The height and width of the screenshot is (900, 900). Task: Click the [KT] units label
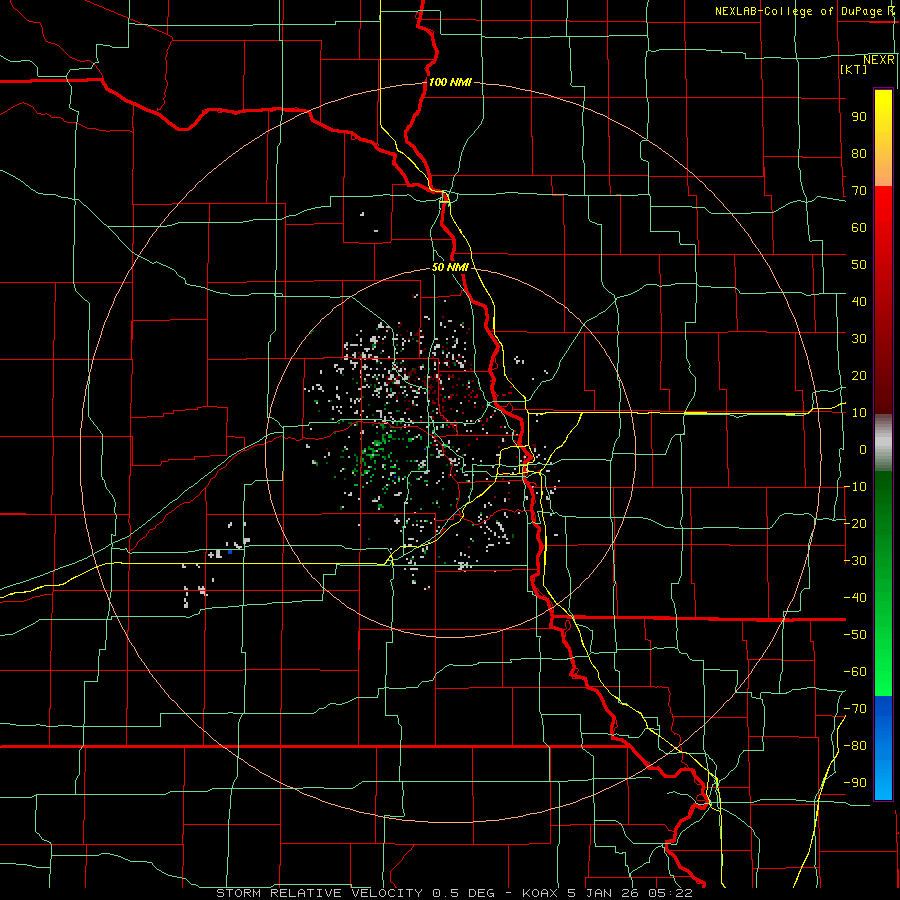854,69
